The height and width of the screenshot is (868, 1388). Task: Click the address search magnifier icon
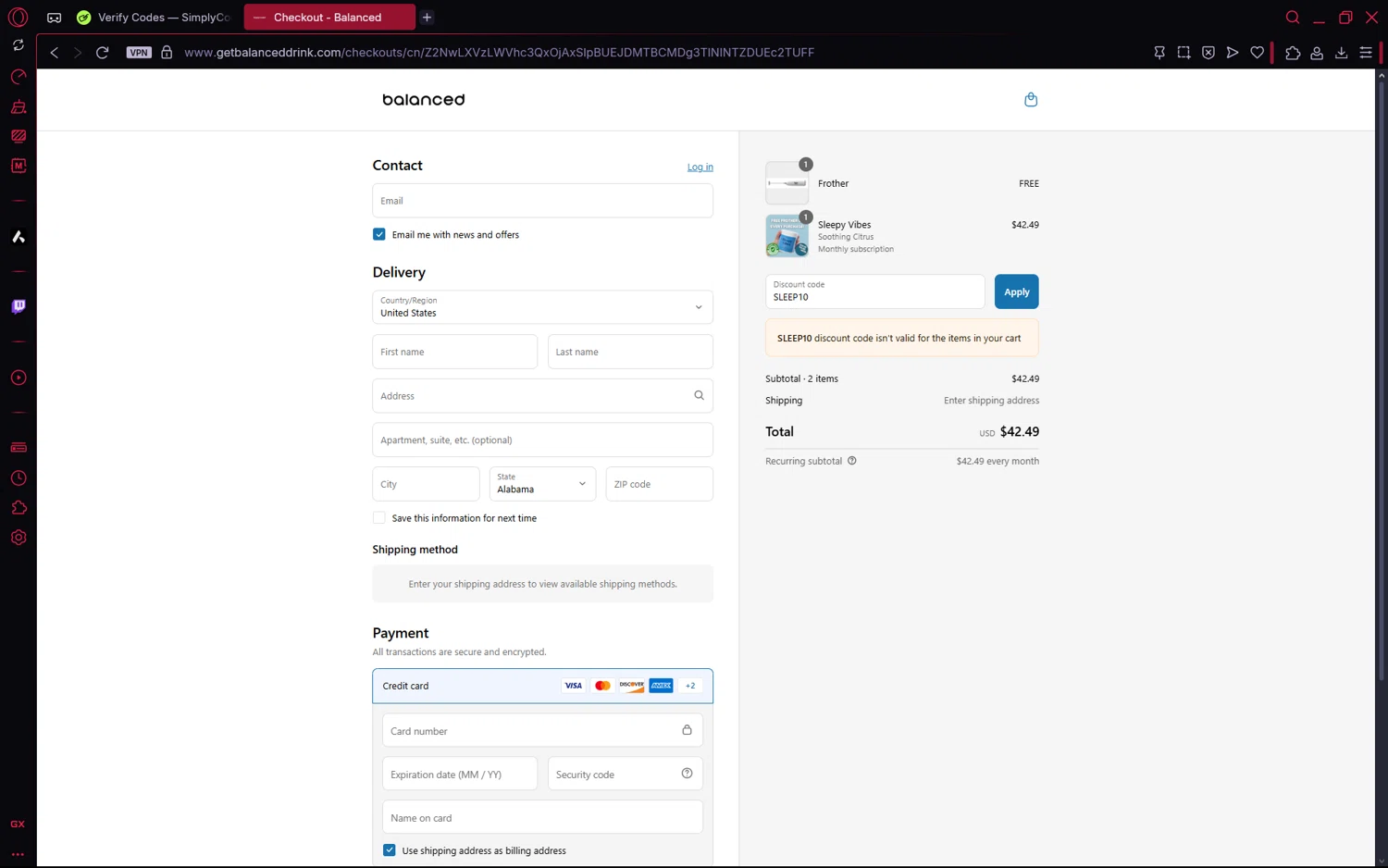[x=699, y=395]
